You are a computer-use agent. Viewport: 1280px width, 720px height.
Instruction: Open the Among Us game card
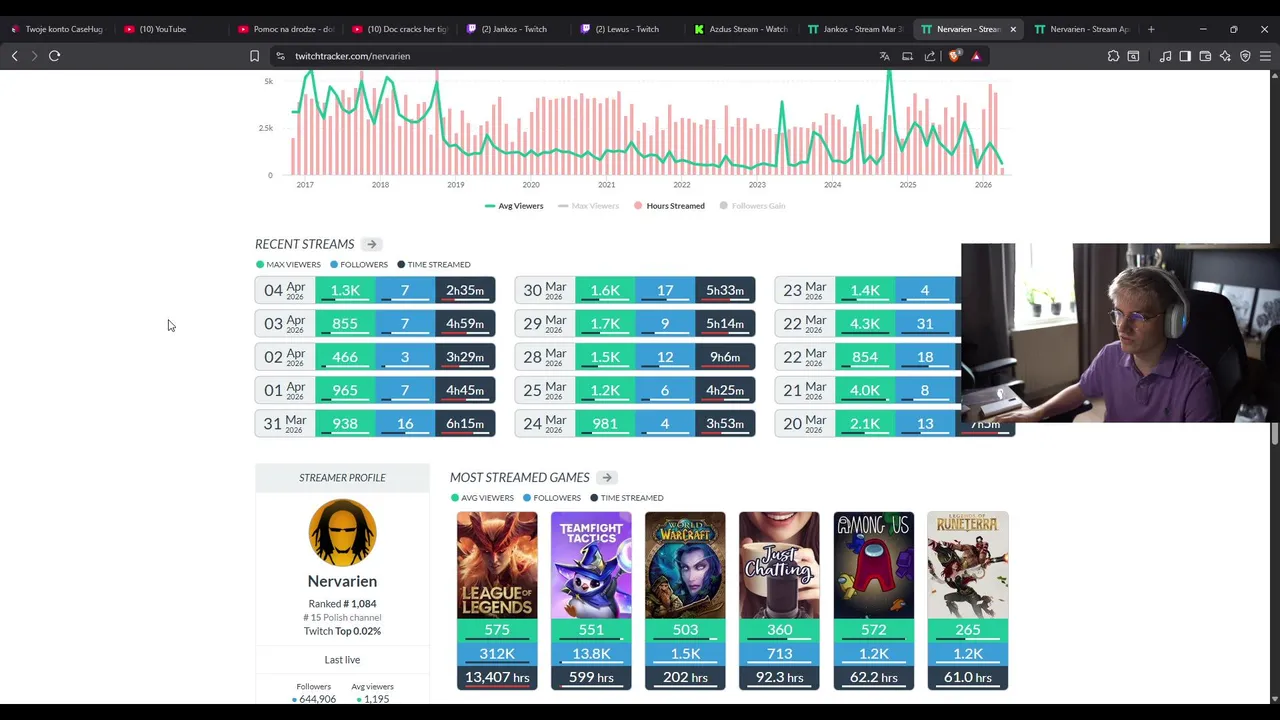873,600
